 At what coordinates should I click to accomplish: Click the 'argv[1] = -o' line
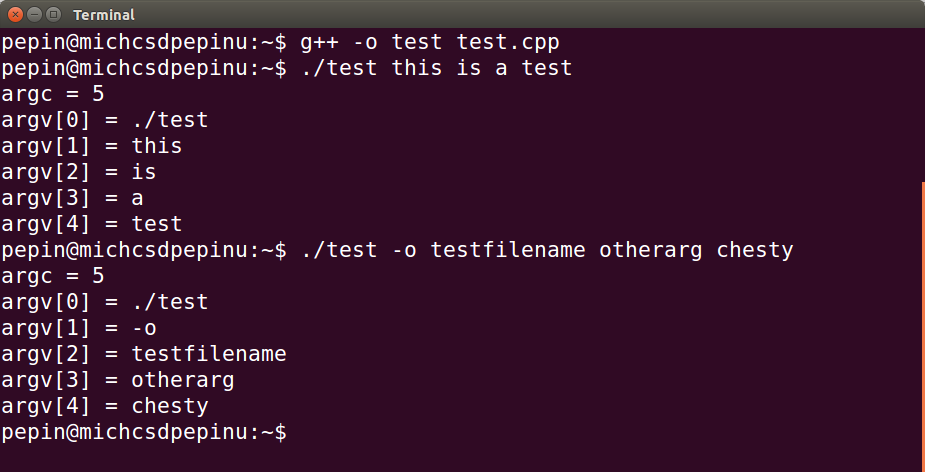click(x=78, y=328)
